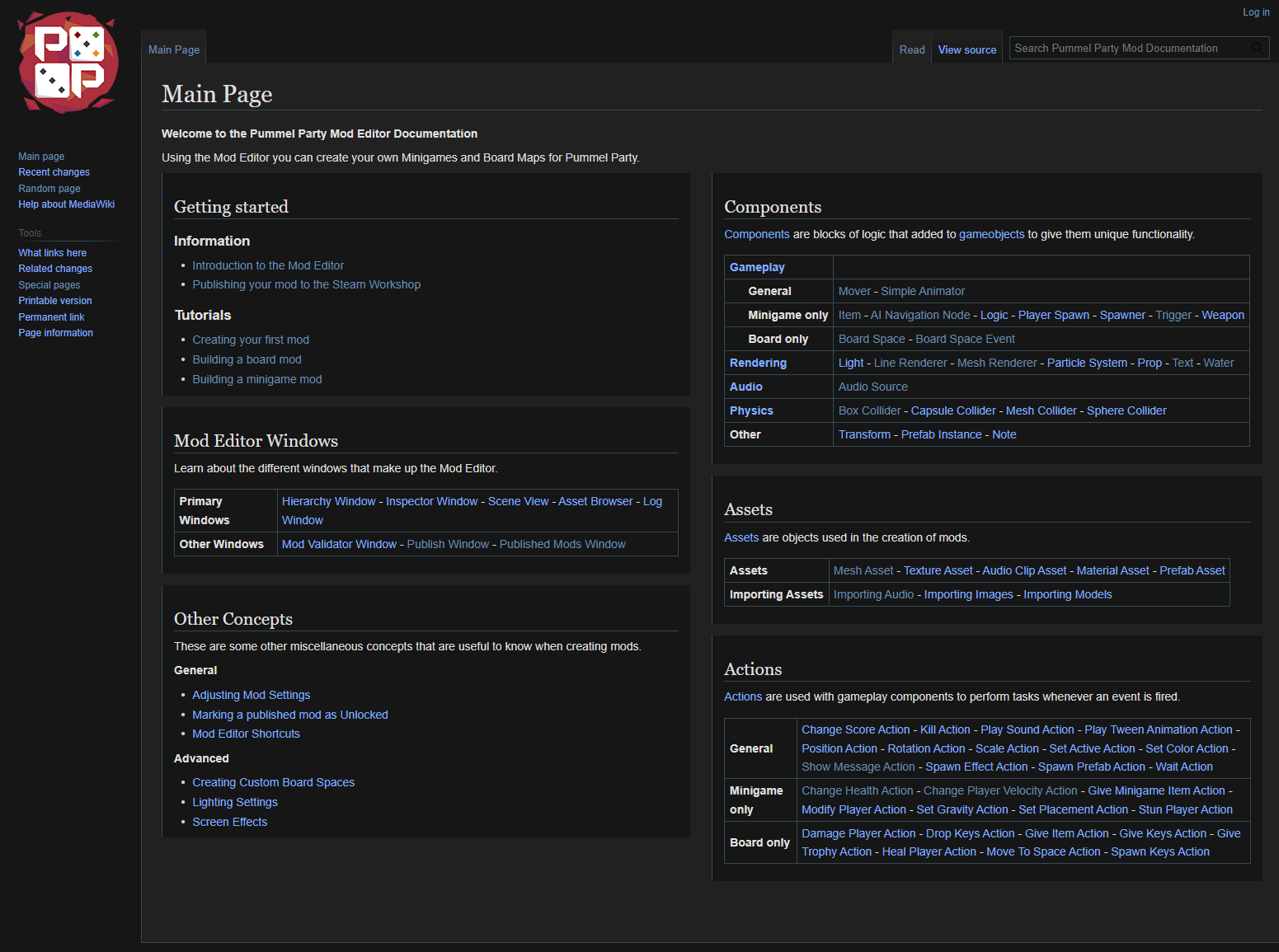The height and width of the screenshot is (952, 1279).
Task: Open the Log in link
Action: [x=1256, y=12]
